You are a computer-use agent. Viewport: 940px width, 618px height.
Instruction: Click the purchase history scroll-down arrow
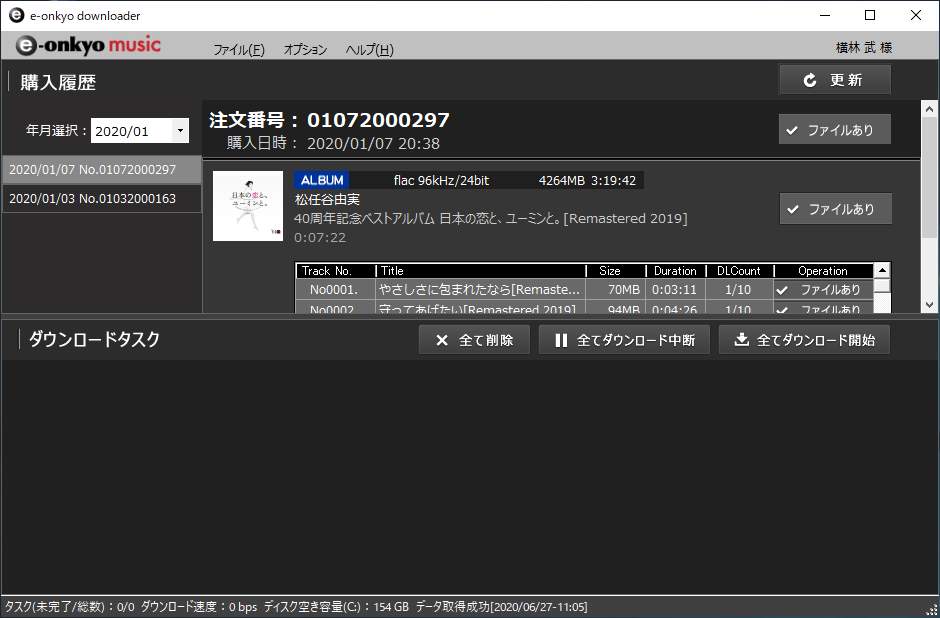929,305
